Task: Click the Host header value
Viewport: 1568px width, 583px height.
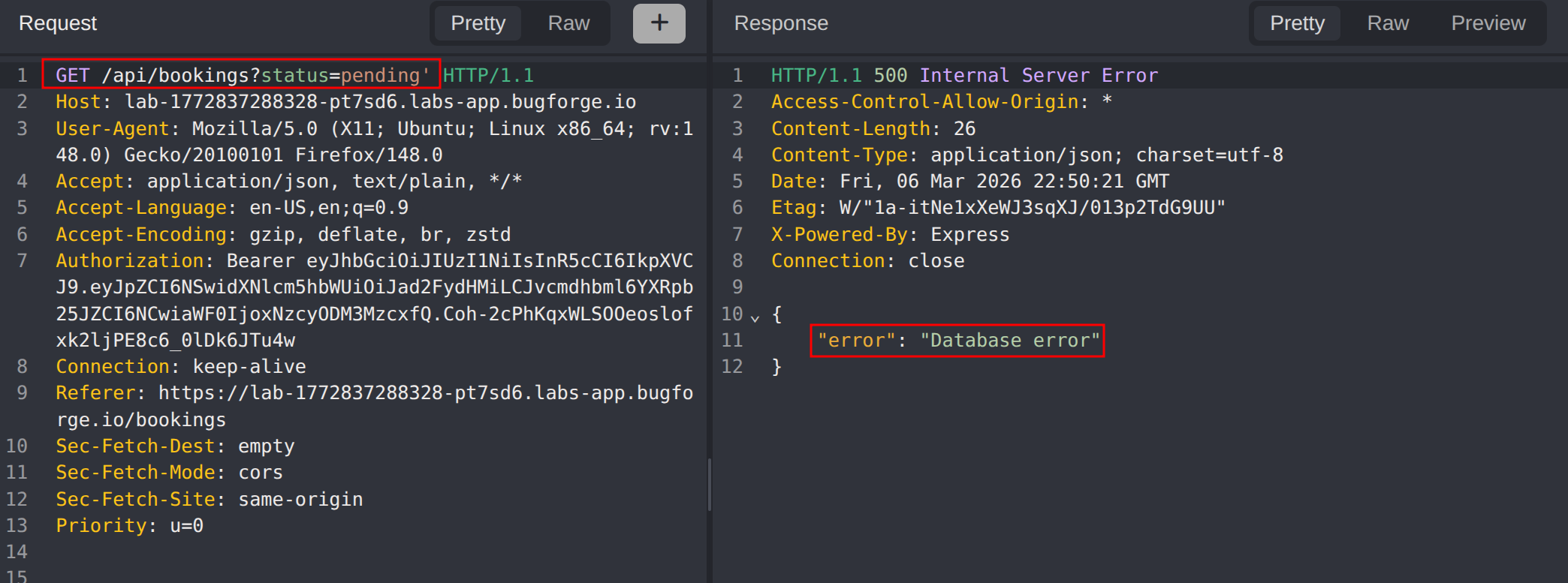Action: (x=380, y=102)
